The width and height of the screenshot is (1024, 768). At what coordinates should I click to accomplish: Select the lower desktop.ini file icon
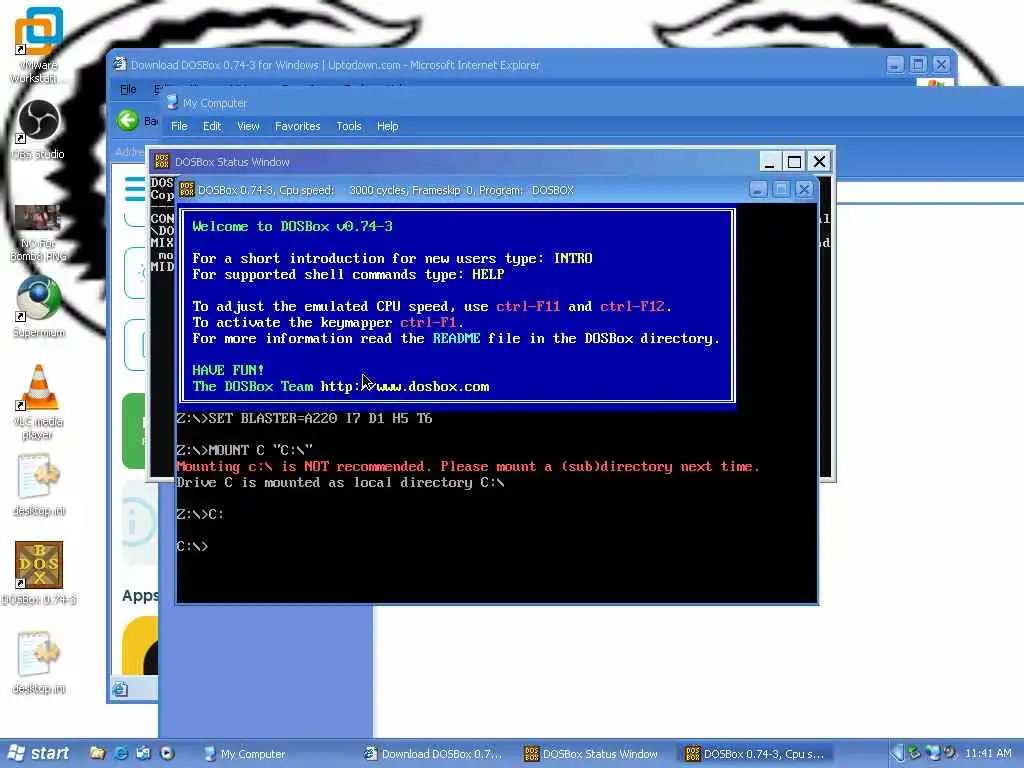tap(39, 654)
